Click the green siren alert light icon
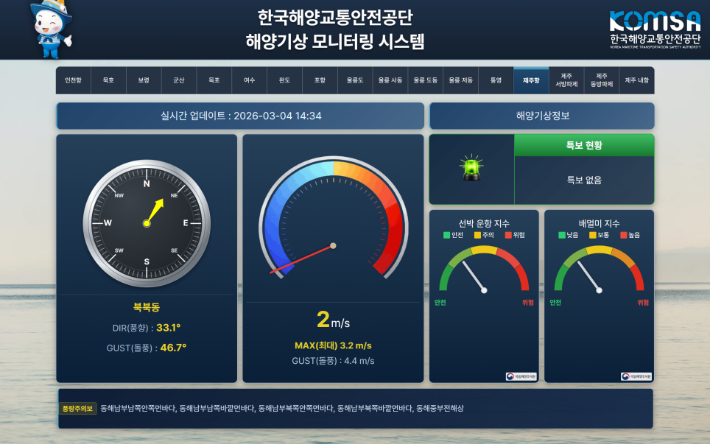The width and height of the screenshot is (710, 444). pos(470,168)
